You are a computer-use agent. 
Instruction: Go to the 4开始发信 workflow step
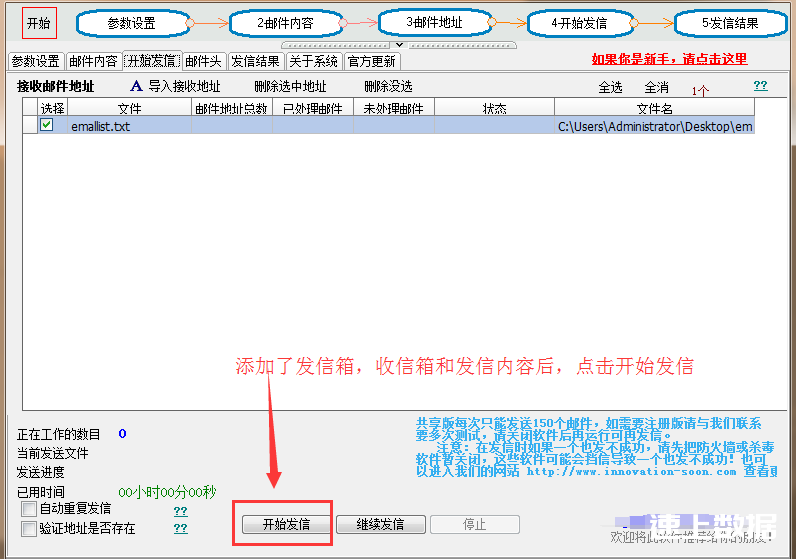[x=580, y=23]
